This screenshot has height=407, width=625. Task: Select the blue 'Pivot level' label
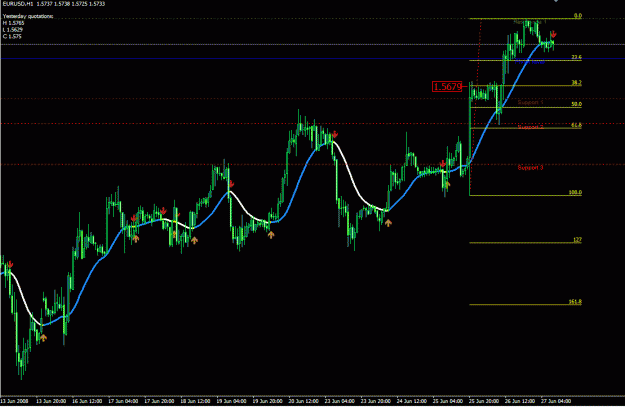pyautogui.click(x=530, y=62)
